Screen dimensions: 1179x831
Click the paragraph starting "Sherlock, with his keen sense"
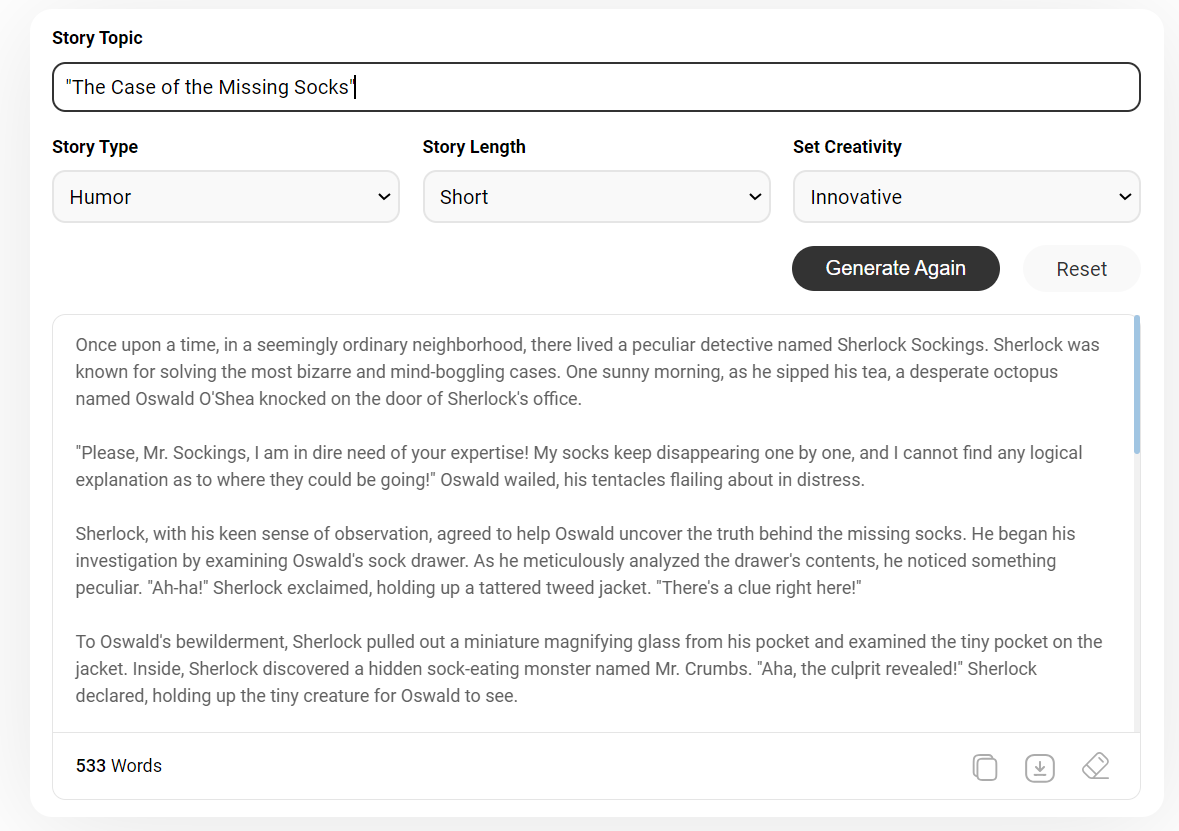(575, 560)
